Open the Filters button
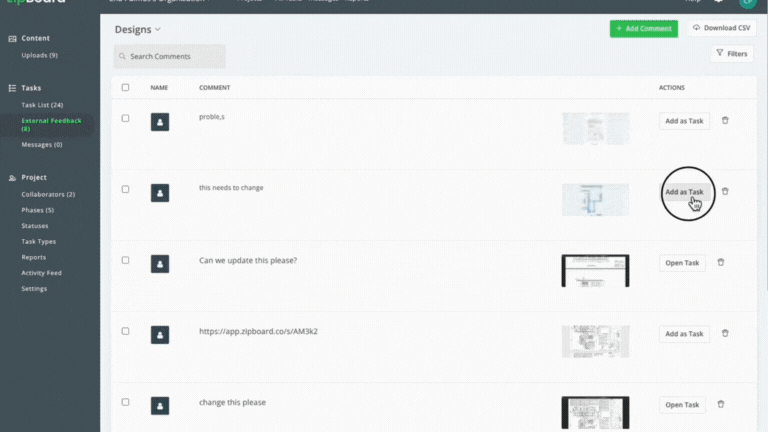Viewport: 768px width, 432px height. 732,53
